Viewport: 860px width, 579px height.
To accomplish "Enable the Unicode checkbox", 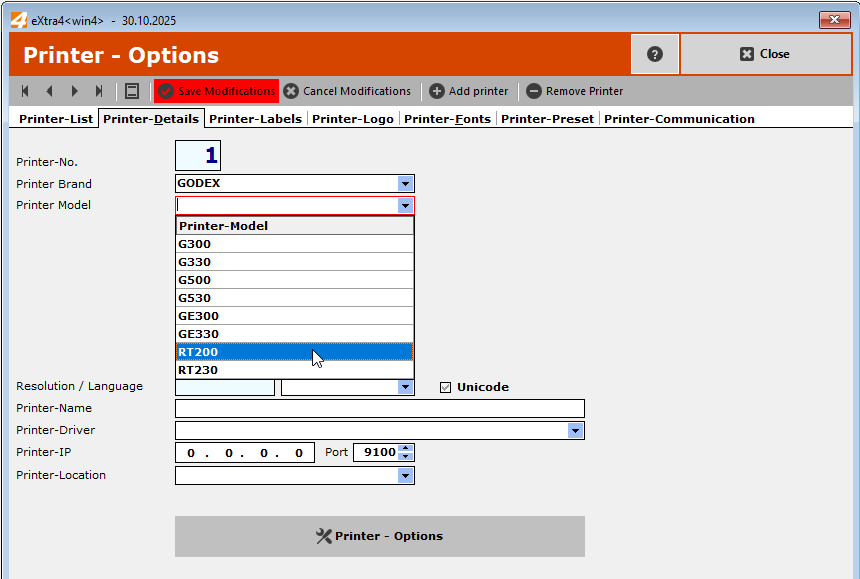I will 445,386.
